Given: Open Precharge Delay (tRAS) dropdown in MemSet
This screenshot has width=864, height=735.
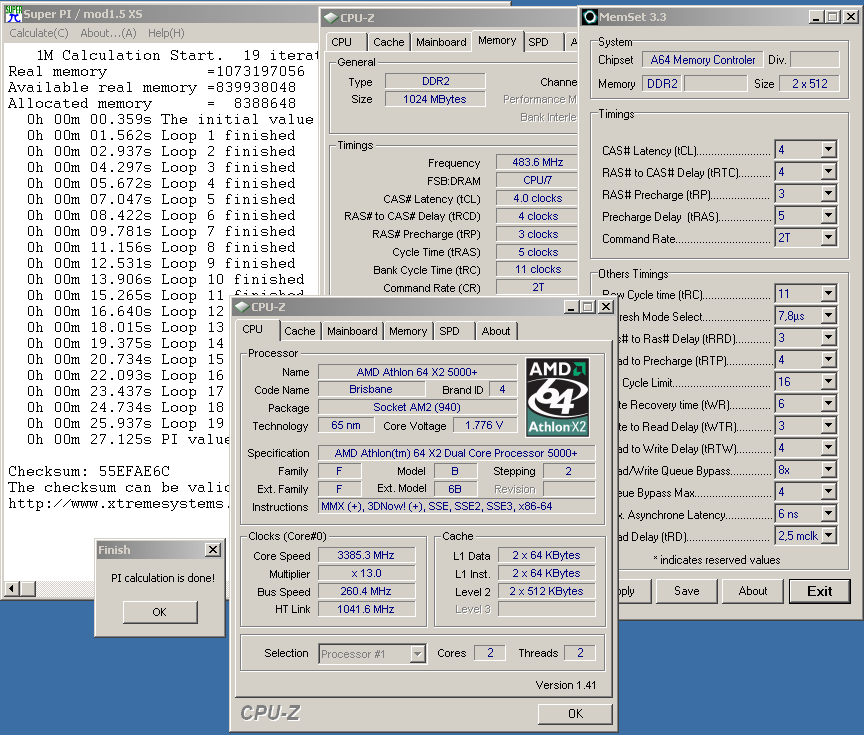Looking at the screenshot, I should pos(828,215).
